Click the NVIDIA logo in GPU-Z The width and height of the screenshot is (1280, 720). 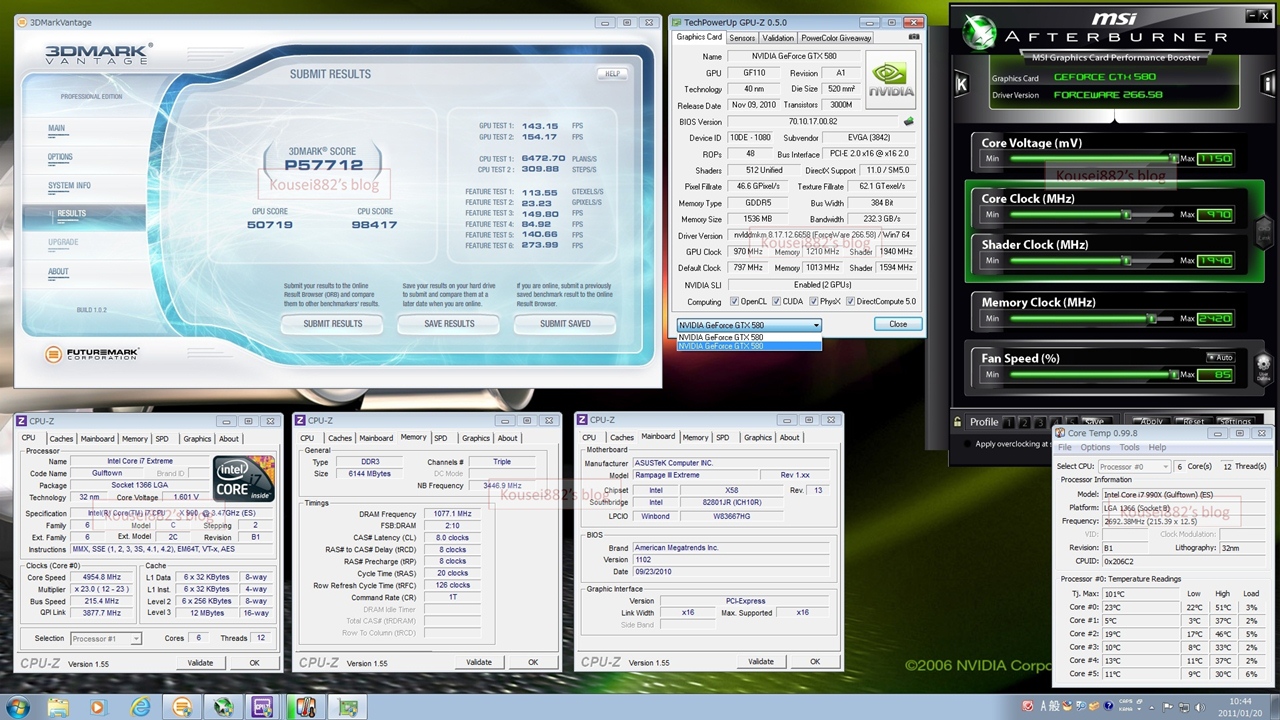[890, 80]
